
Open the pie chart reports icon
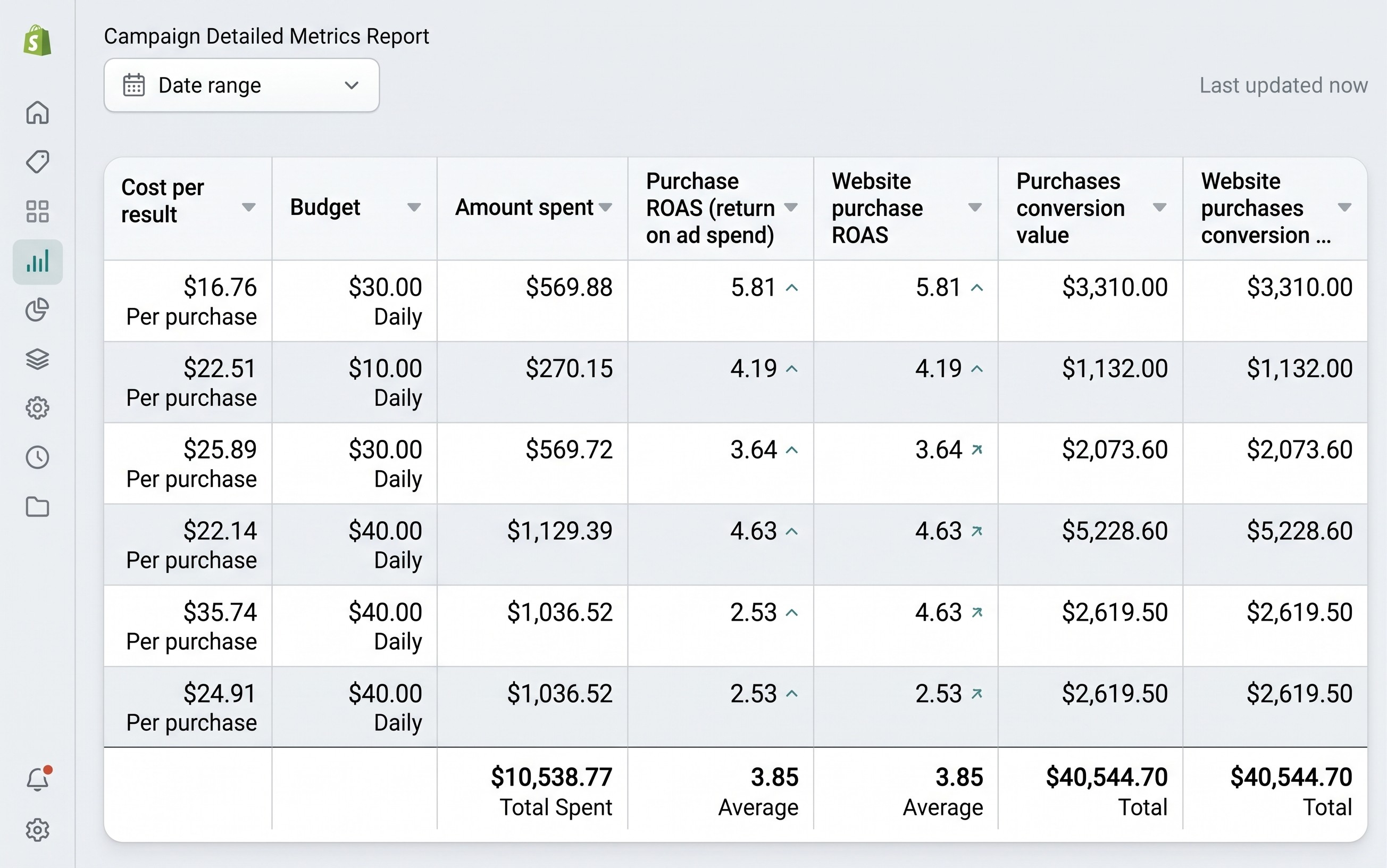click(37, 310)
